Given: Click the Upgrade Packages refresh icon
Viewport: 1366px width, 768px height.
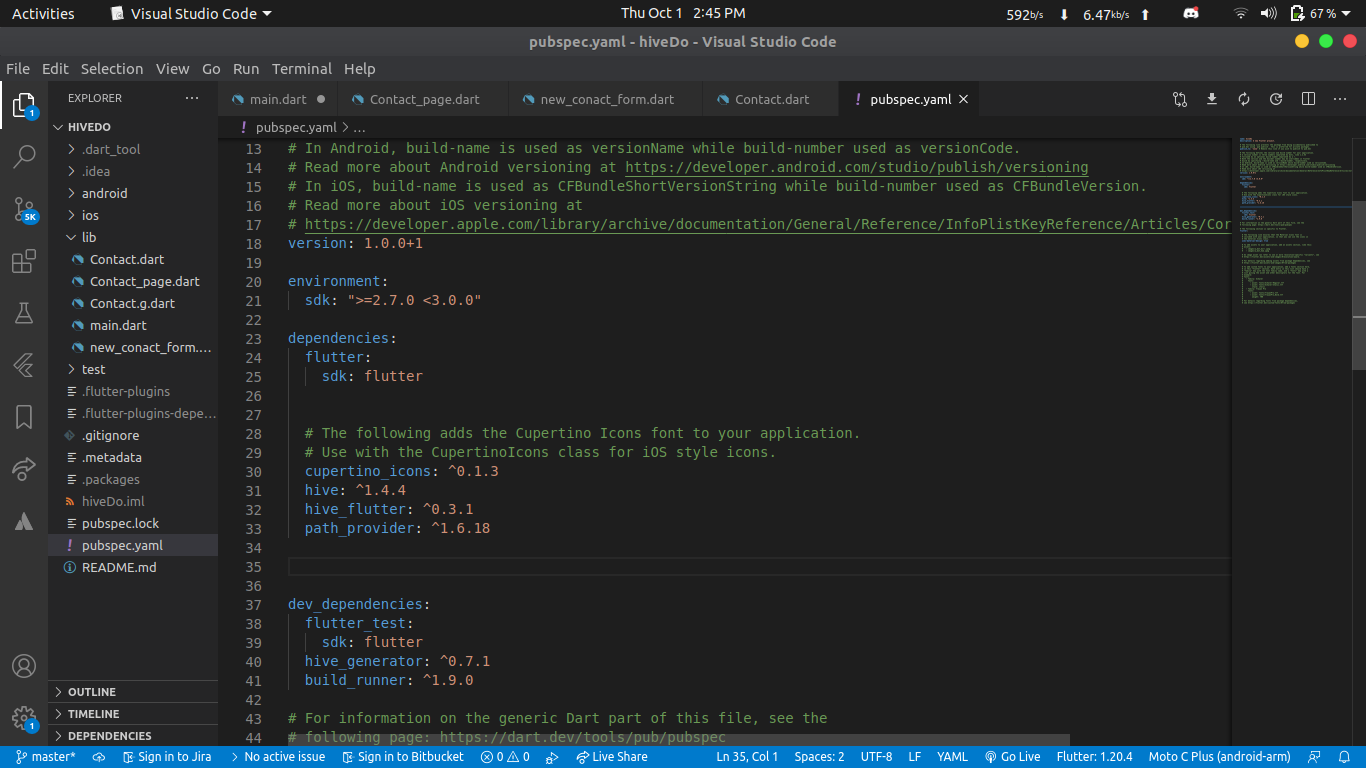Looking at the screenshot, I should (1244, 99).
